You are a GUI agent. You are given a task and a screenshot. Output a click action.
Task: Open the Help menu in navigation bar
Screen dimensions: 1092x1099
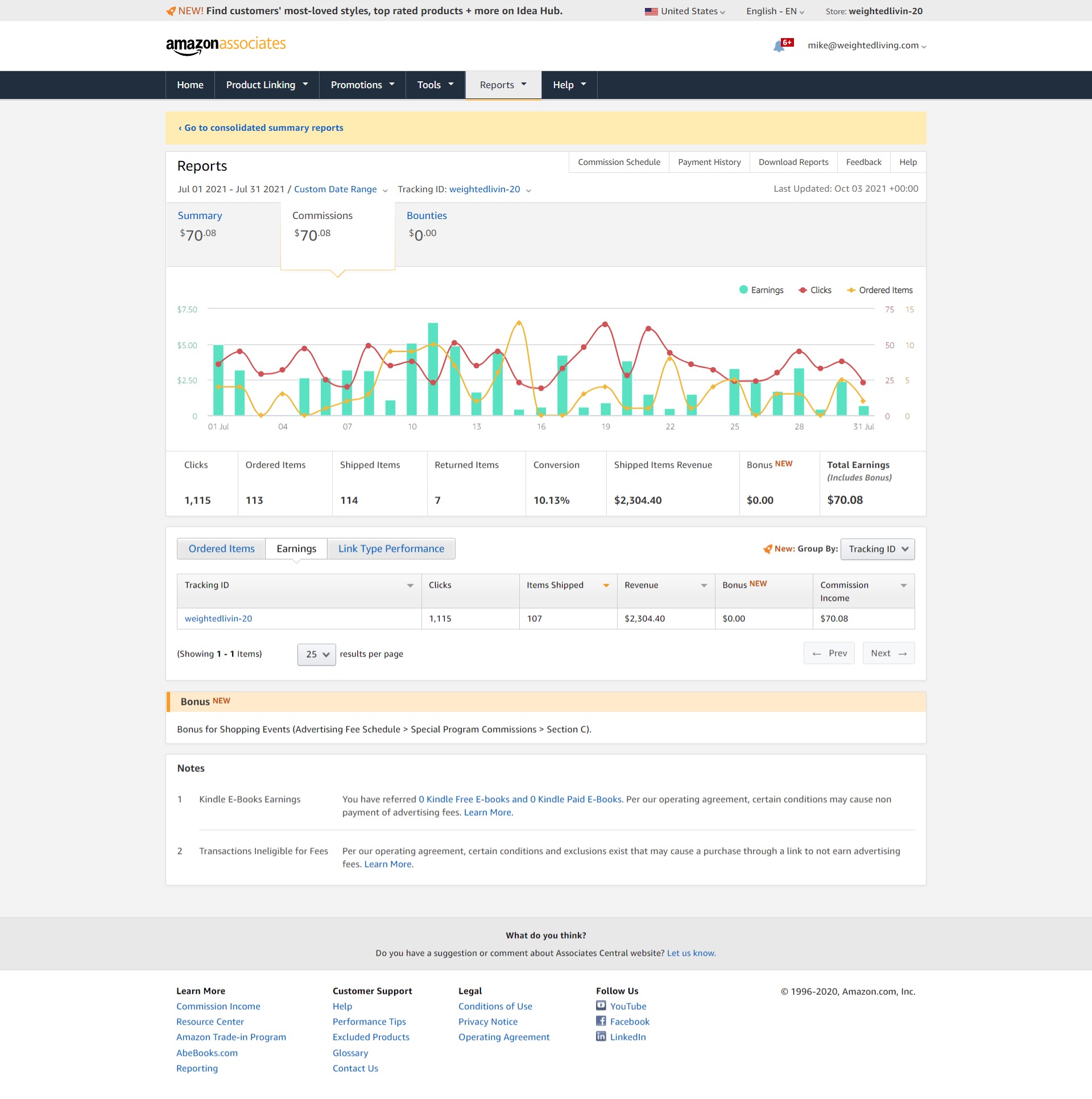pyautogui.click(x=569, y=85)
